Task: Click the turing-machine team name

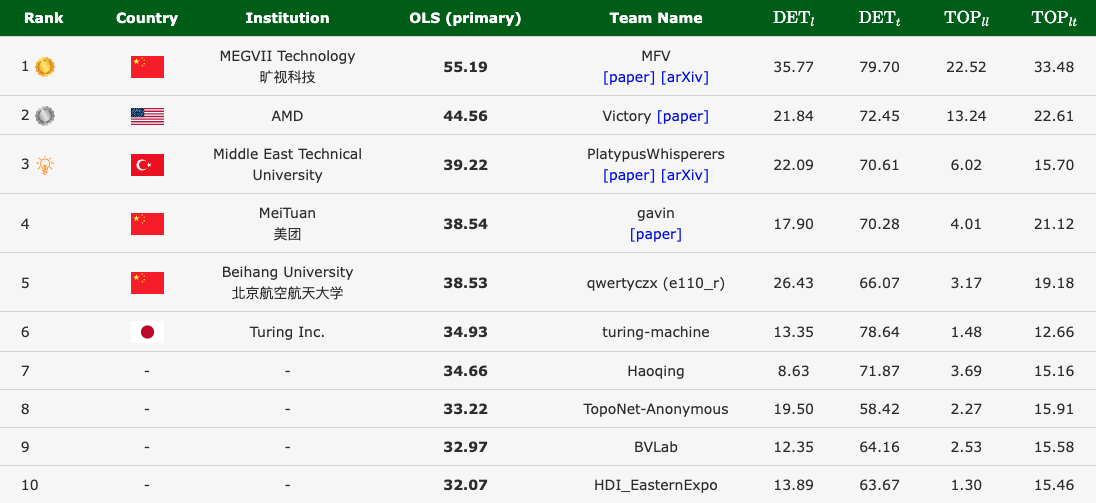Action: pyautogui.click(x=655, y=332)
